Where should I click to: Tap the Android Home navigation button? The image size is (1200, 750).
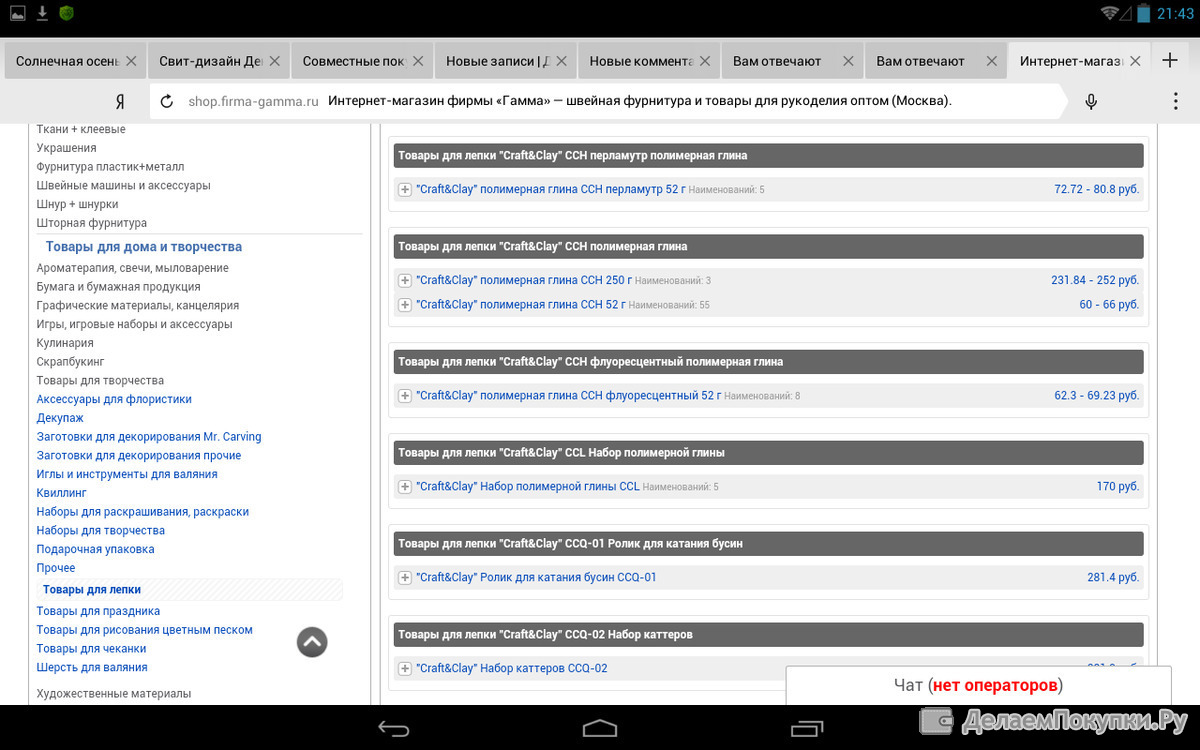click(x=600, y=728)
